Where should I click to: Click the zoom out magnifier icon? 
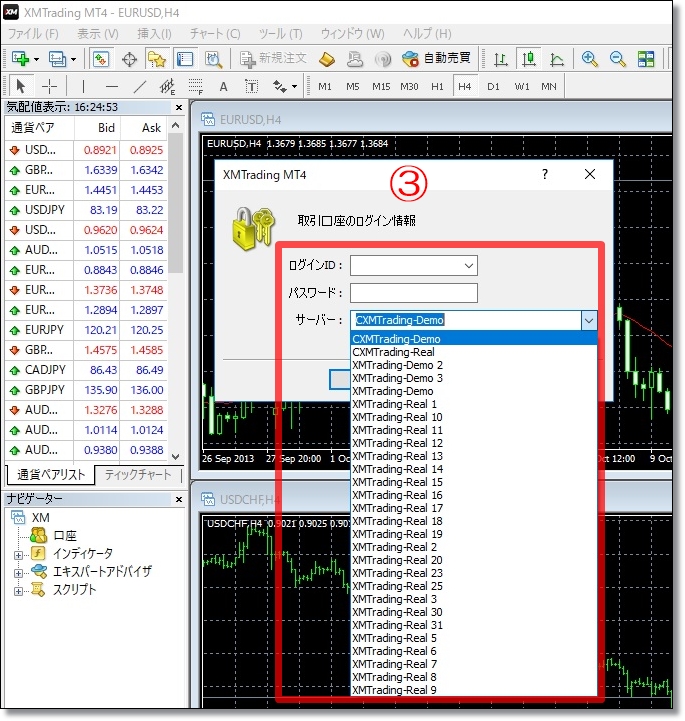tap(617, 59)
